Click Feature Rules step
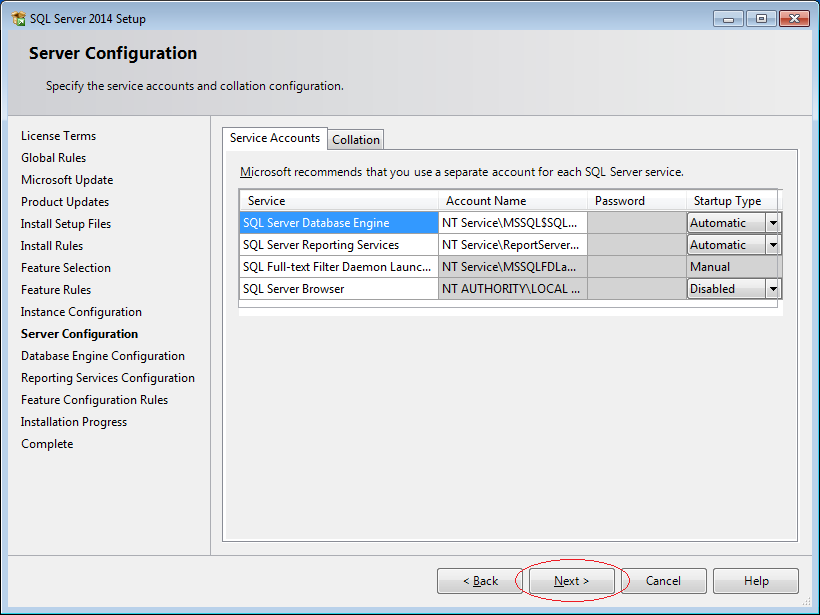Image resolution: width=820 pixels, height=615 pixels. [56, 290]
